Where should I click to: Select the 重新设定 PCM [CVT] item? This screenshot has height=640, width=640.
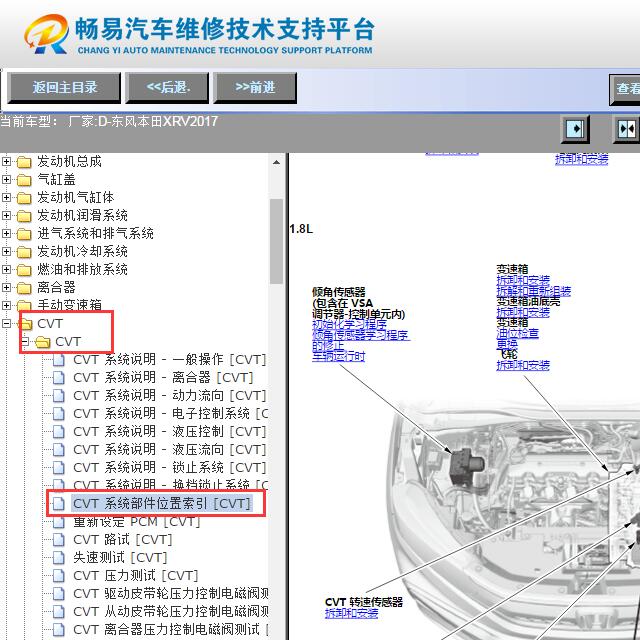point(137,522)
